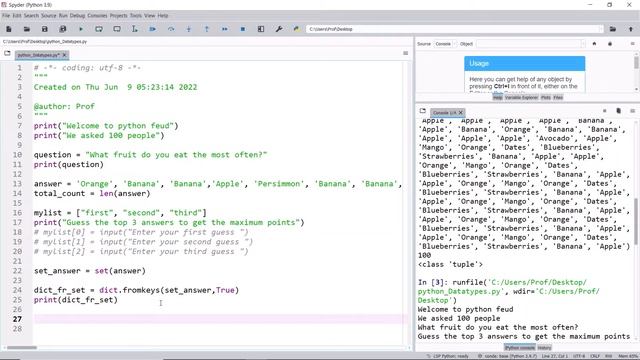The image size is (640, 360).
Task: Click Line 27, Col 1 status indicator
Action: (554, 356)
